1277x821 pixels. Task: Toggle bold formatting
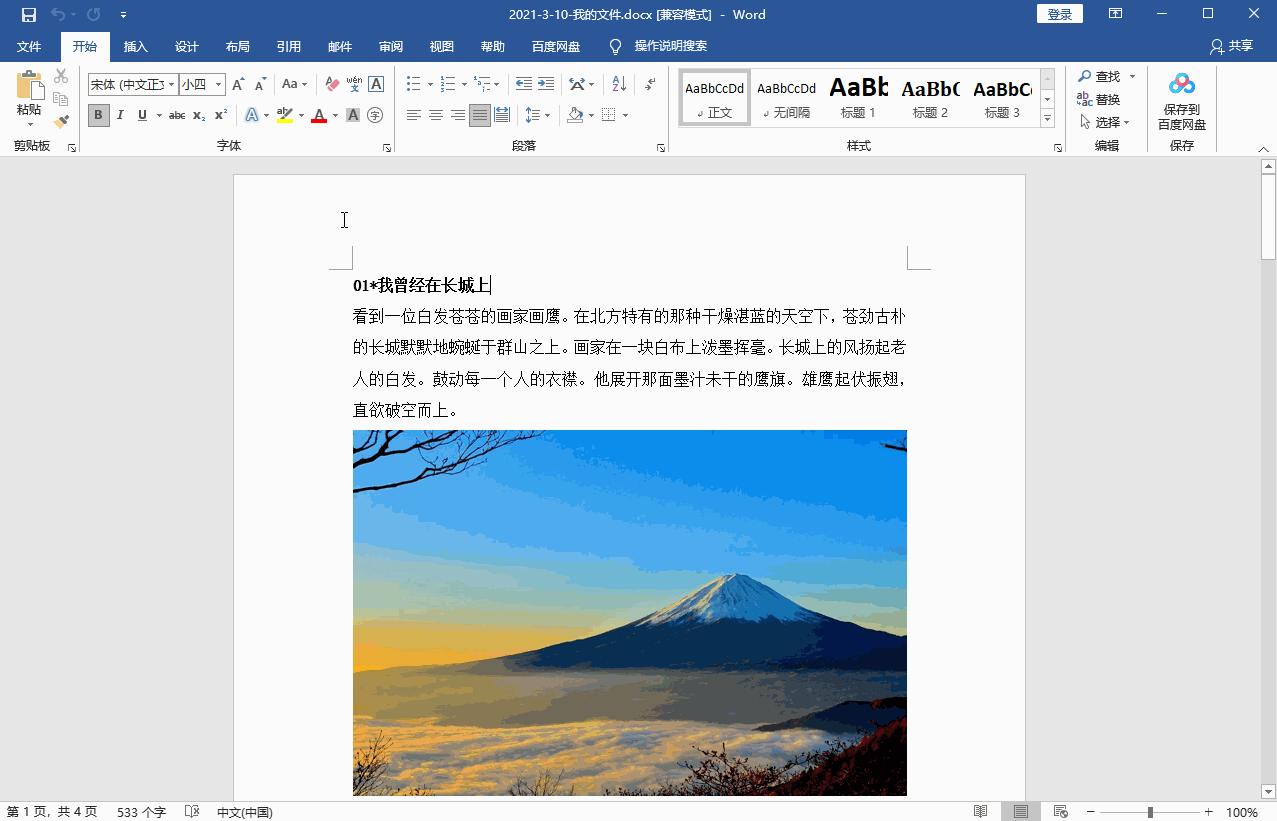(x=97, y=114)
